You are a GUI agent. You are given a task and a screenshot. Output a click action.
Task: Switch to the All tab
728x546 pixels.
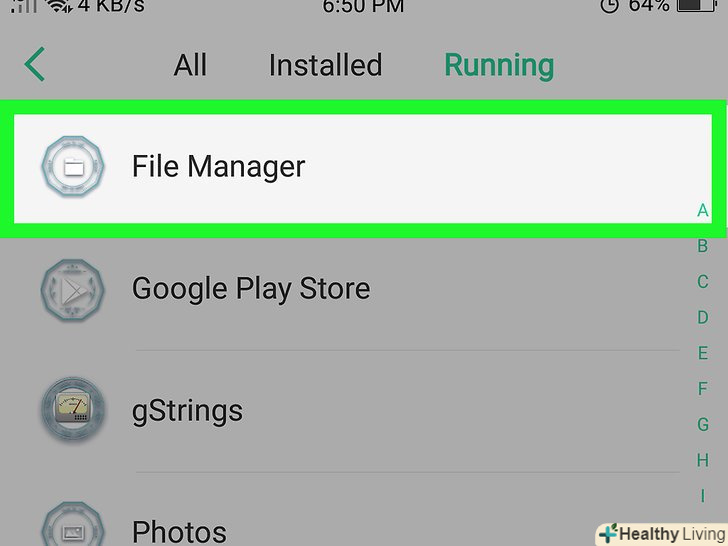[190, 65]
